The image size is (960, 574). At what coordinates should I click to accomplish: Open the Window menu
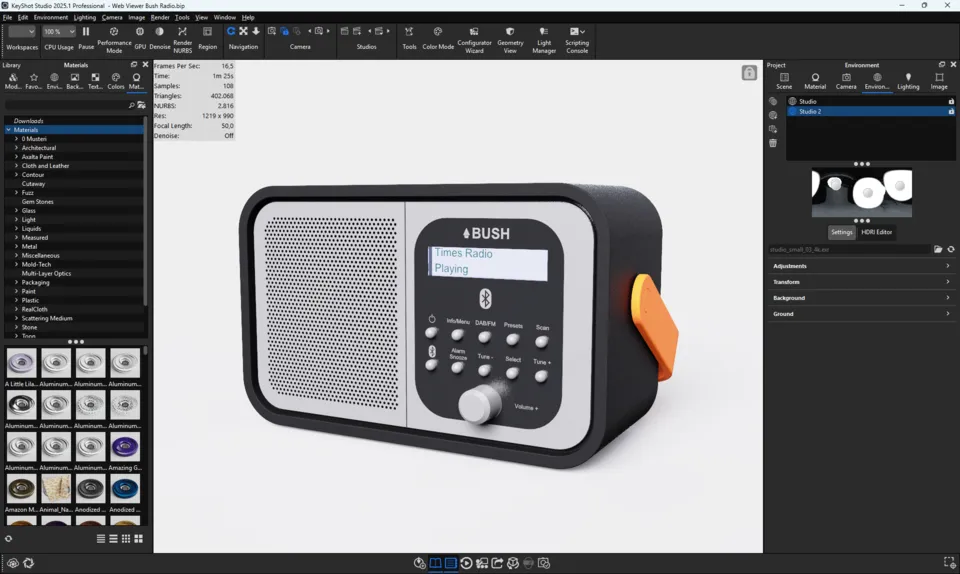pos(225,17)
